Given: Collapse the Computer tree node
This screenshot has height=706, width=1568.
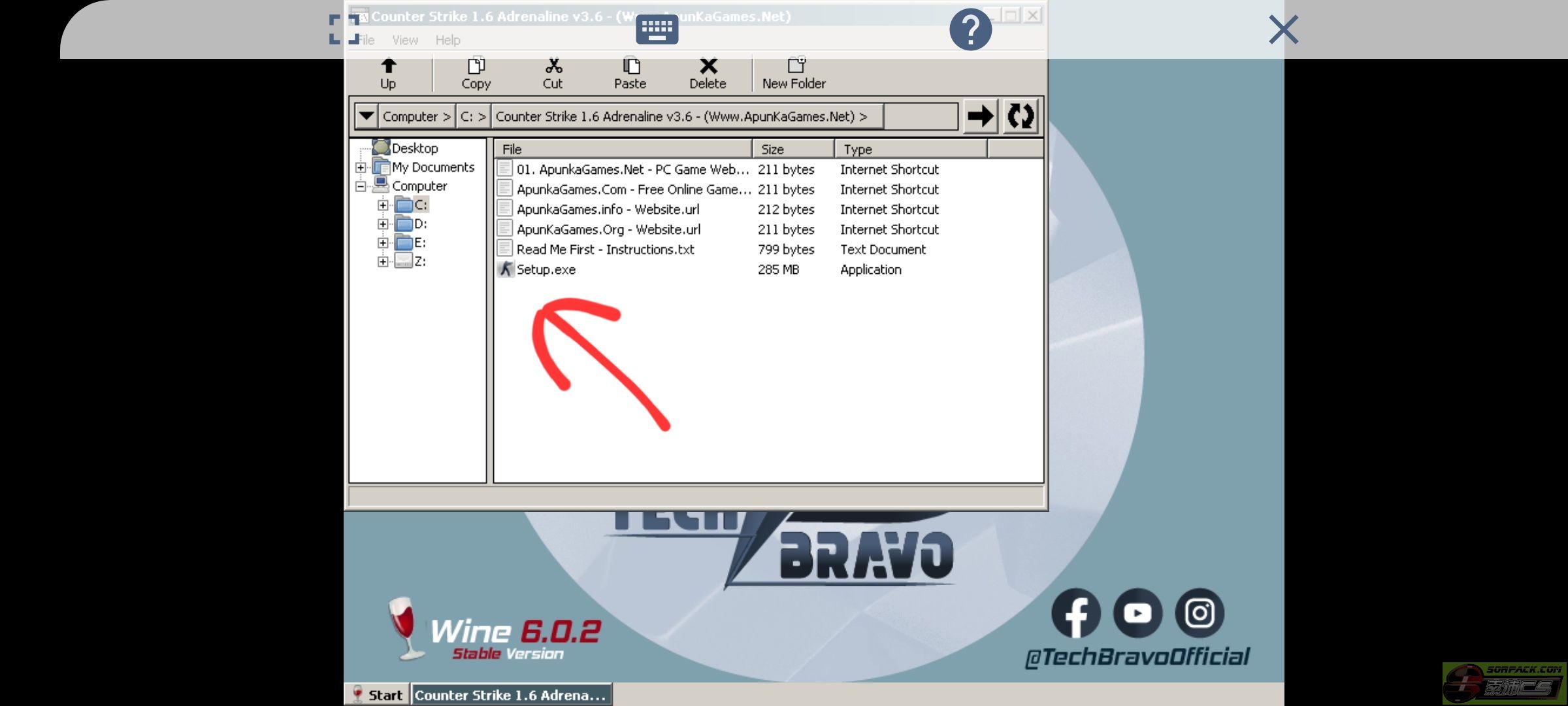Looking at the screenshot, I should [361, 186].
